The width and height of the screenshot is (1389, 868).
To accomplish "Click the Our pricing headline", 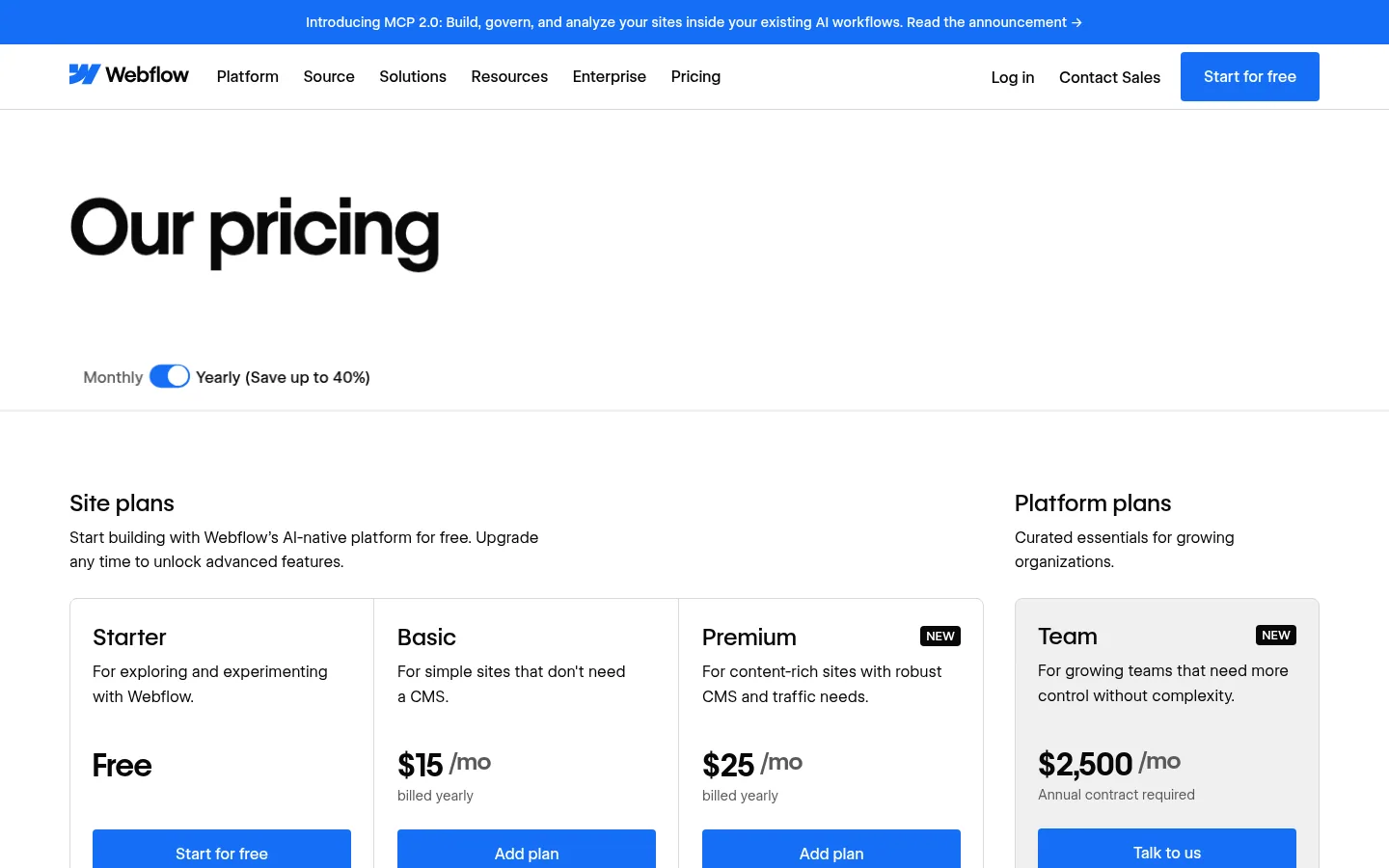I will [255, 231].
